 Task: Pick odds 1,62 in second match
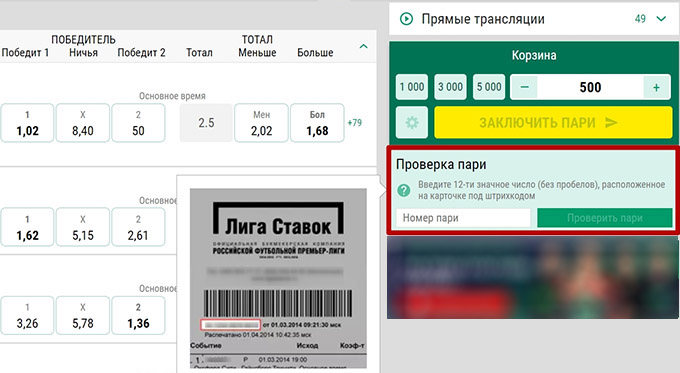click(x=27, y=227)
